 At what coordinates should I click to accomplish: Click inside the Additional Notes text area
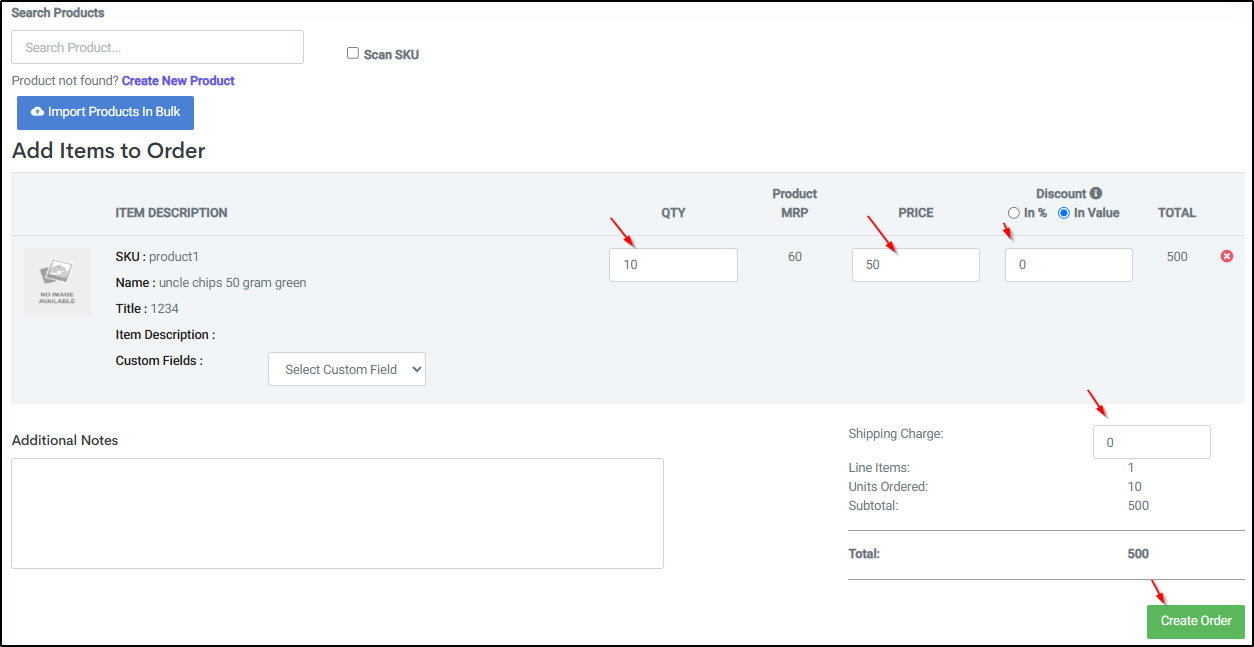pyautogui.click(x=337, y=514)
